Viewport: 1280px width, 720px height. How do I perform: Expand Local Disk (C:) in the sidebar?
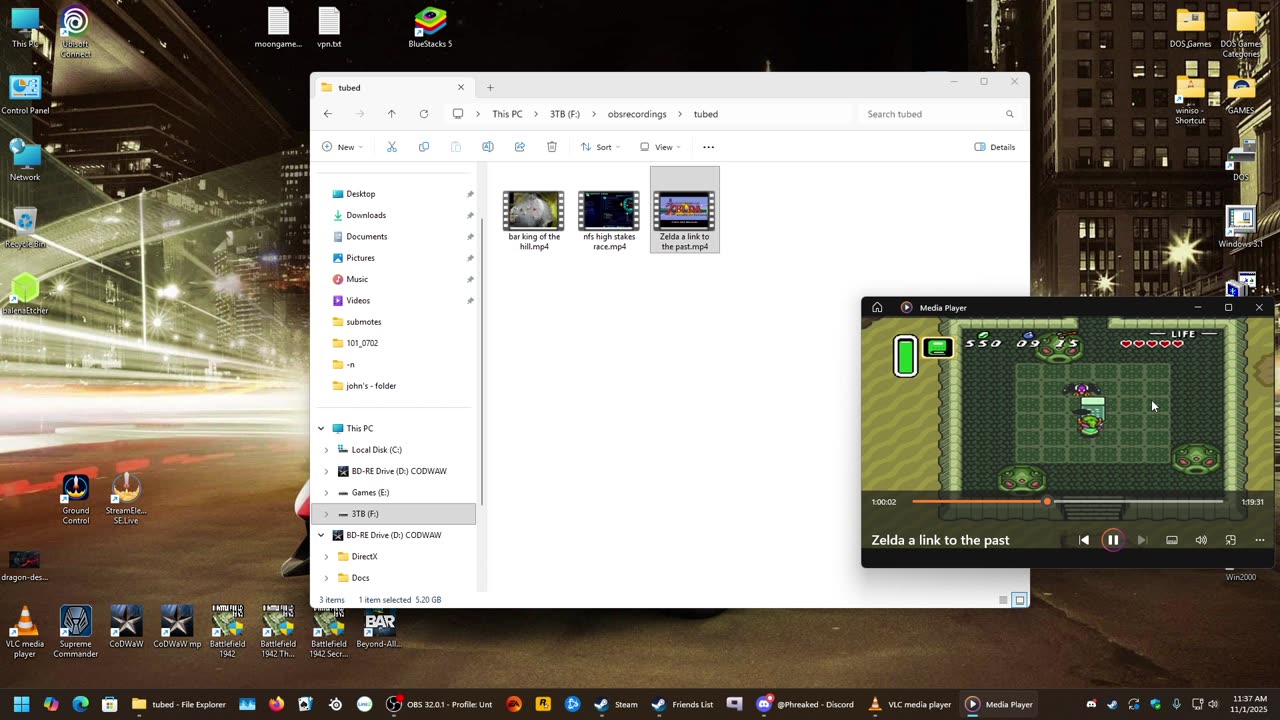coord(326,450)
